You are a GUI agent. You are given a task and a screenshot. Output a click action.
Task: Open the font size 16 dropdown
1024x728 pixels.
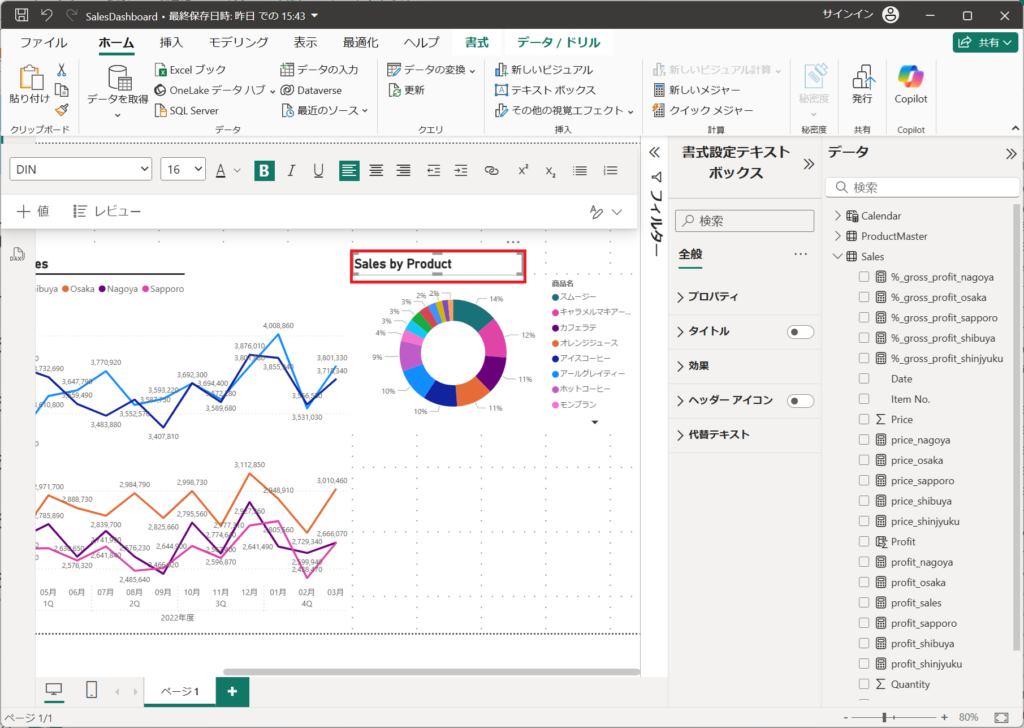tap(183, 169)
